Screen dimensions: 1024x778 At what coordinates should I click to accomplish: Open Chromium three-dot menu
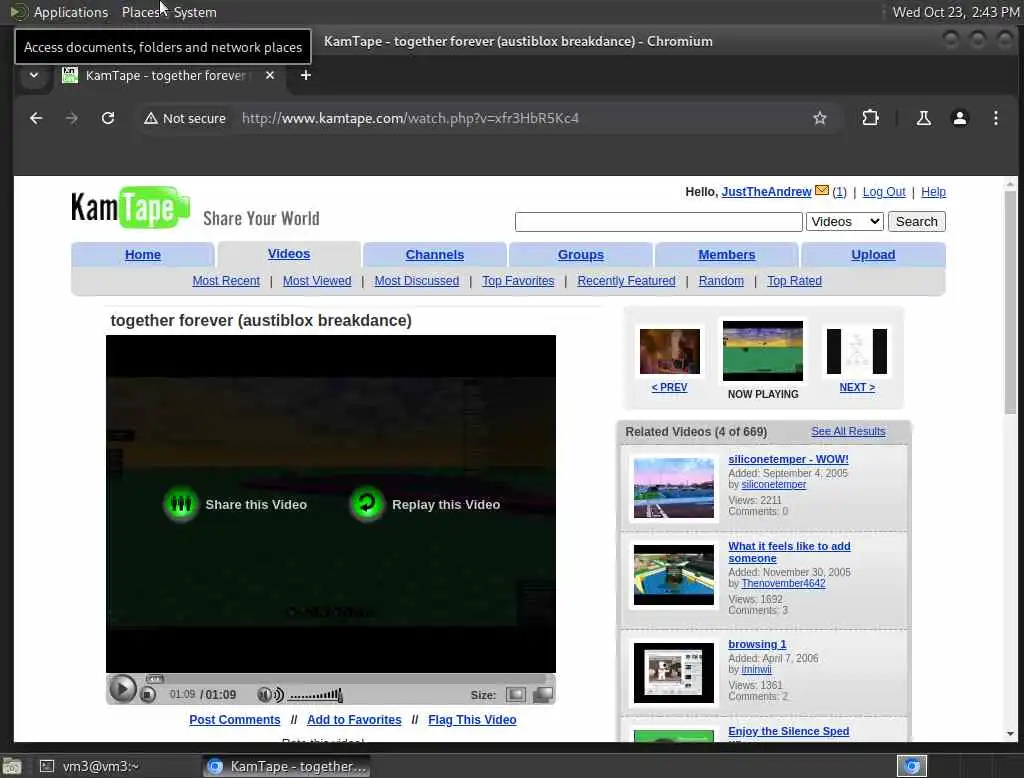pyautogui.click(x=995, y=118)
